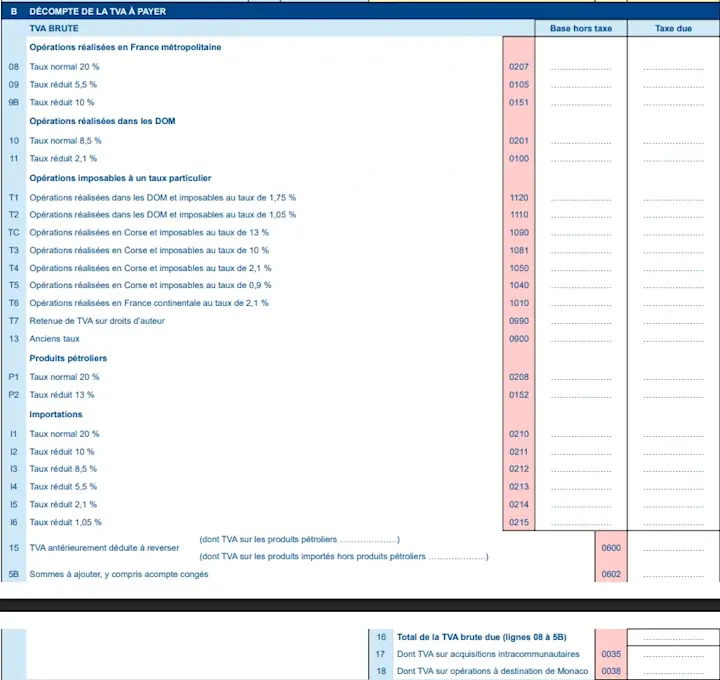Click label 'TVA antérieurement déduite à reverser'
The image size is (720, 680).
point(104,548)
